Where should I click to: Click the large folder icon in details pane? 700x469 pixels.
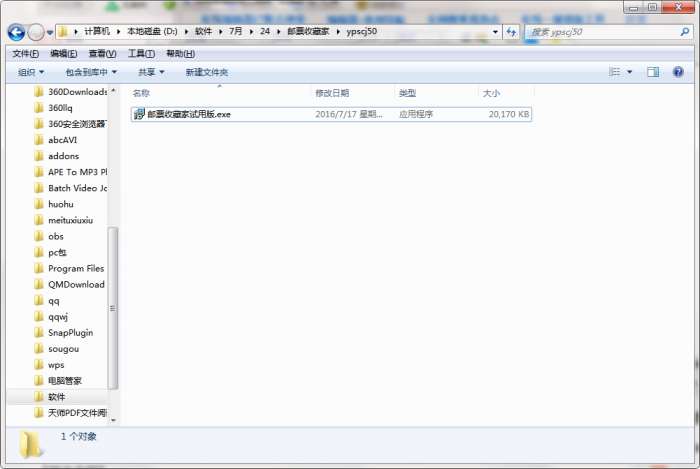pos(30,444)
